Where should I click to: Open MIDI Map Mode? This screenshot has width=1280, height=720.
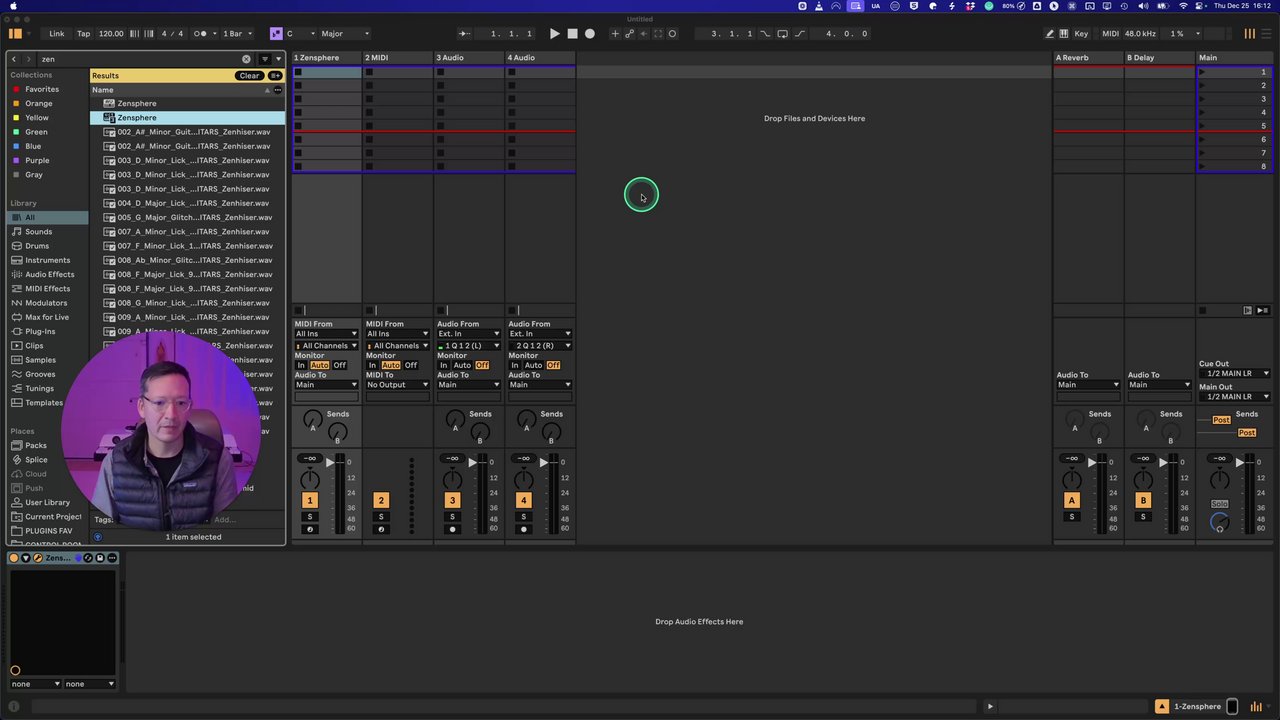(x=1110, y=34)
